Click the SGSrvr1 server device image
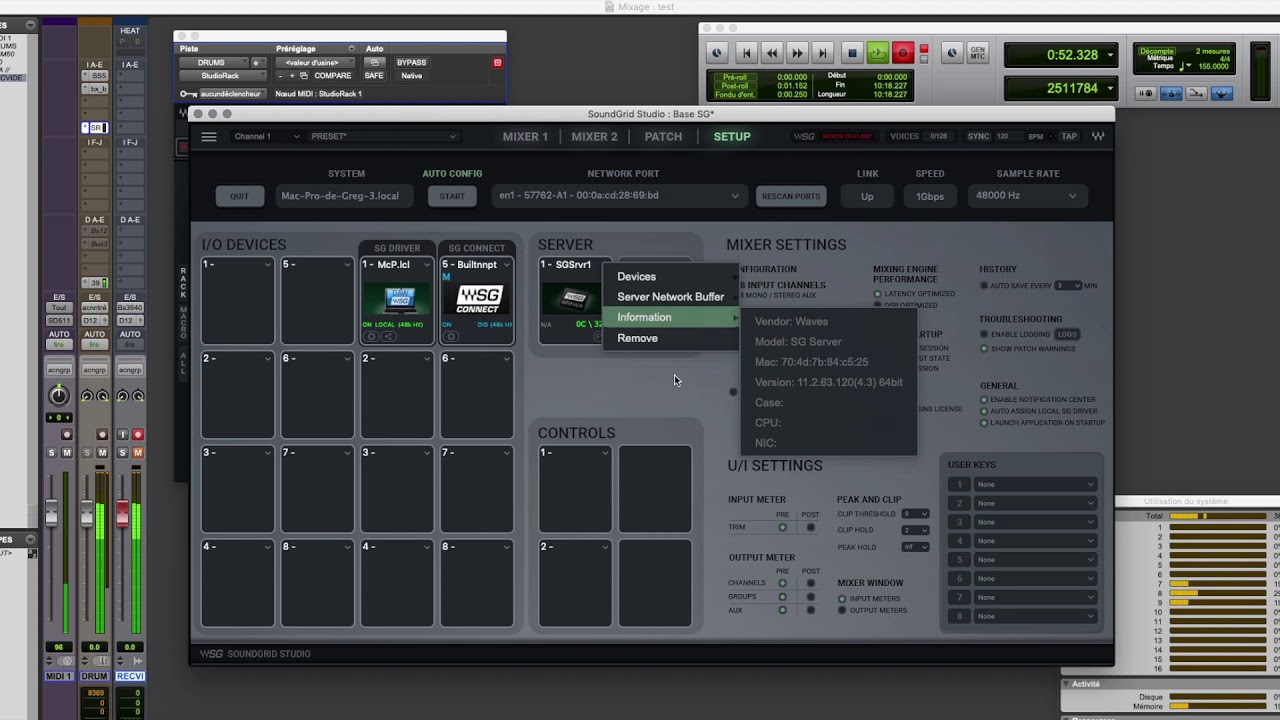This screenshot has width=1280, height=720. [572, 299]
